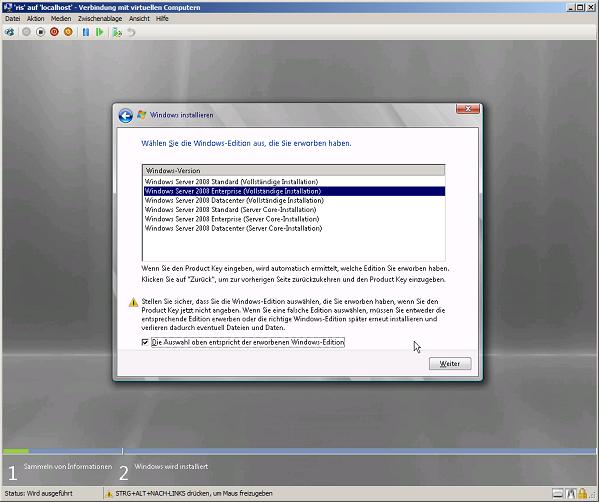Viewport: 599px width, 502px height.
Task: Click the Windows flag icon in dialog title
Action: pos(141,115)
